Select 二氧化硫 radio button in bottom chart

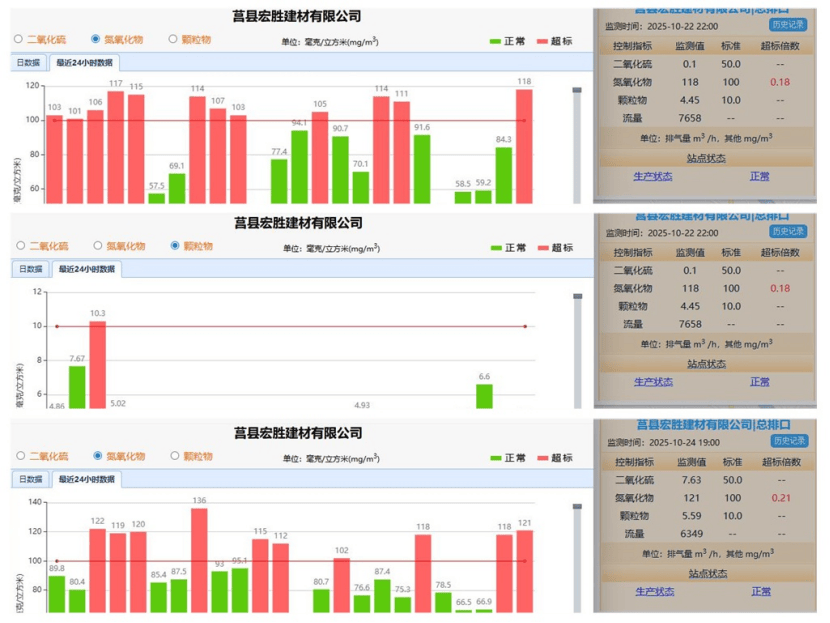[x=19, y=456]
